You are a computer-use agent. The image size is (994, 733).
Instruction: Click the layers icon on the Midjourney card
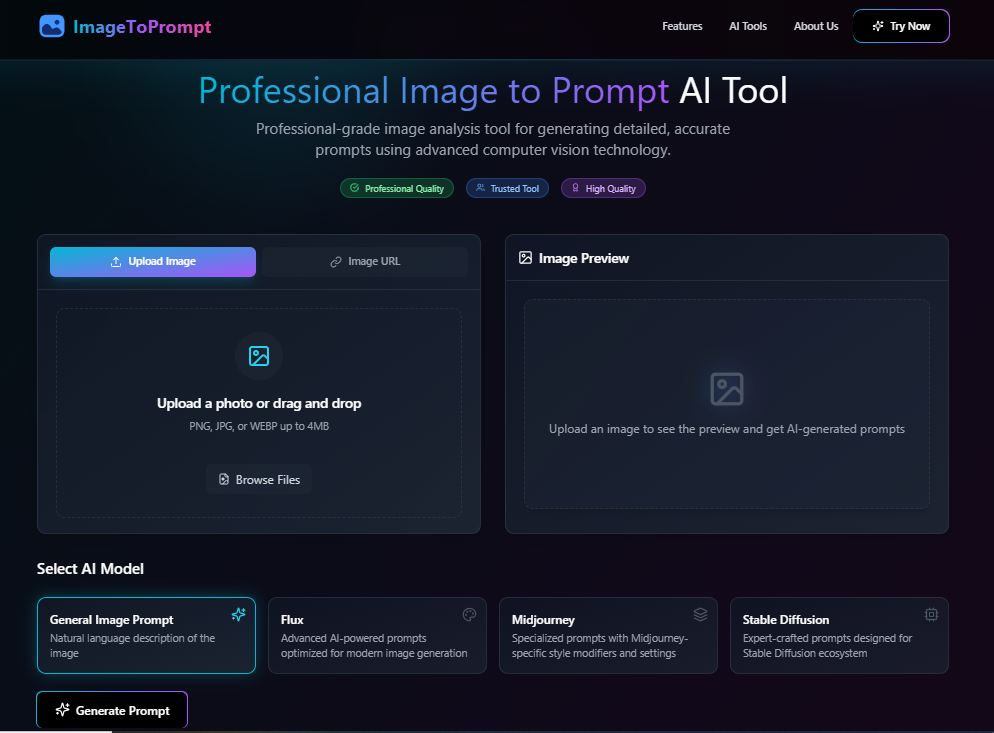point(700,614)
